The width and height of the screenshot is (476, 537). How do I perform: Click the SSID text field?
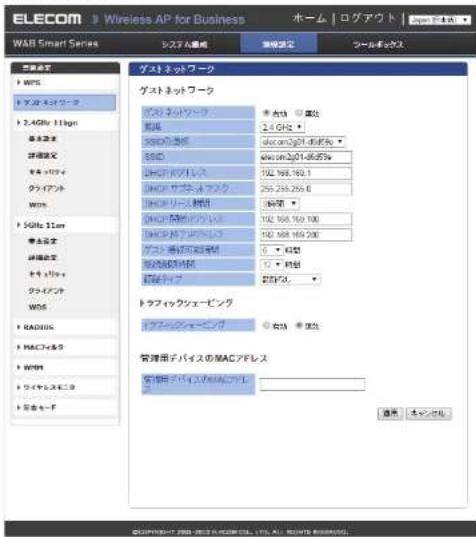305,157
